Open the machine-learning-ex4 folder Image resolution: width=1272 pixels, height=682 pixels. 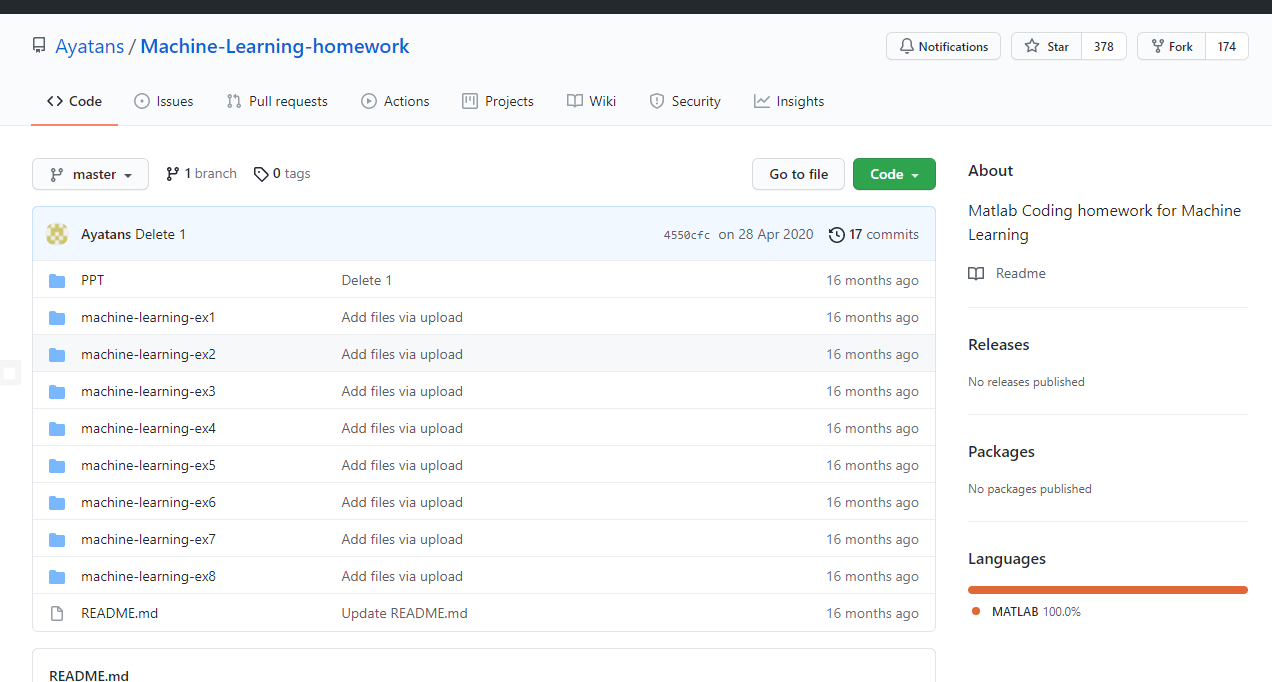click(148, 428)
